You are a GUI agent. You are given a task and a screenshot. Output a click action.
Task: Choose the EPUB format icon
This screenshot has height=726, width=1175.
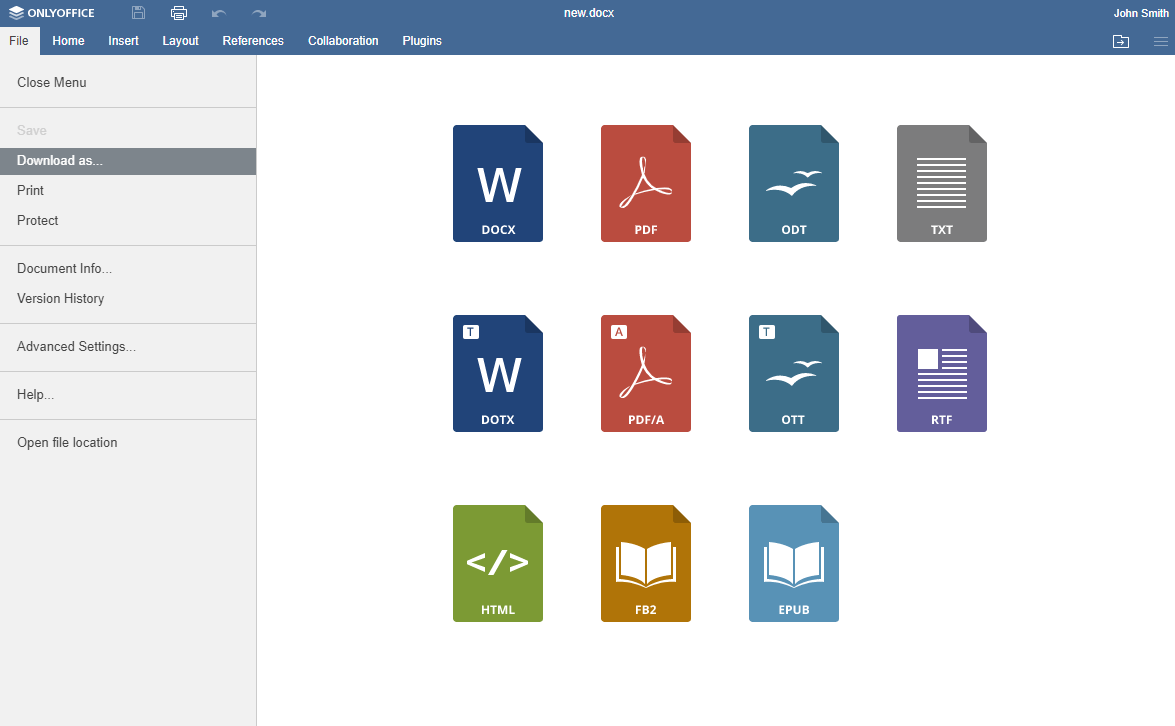pyautogui.click(x=794, y=563)
